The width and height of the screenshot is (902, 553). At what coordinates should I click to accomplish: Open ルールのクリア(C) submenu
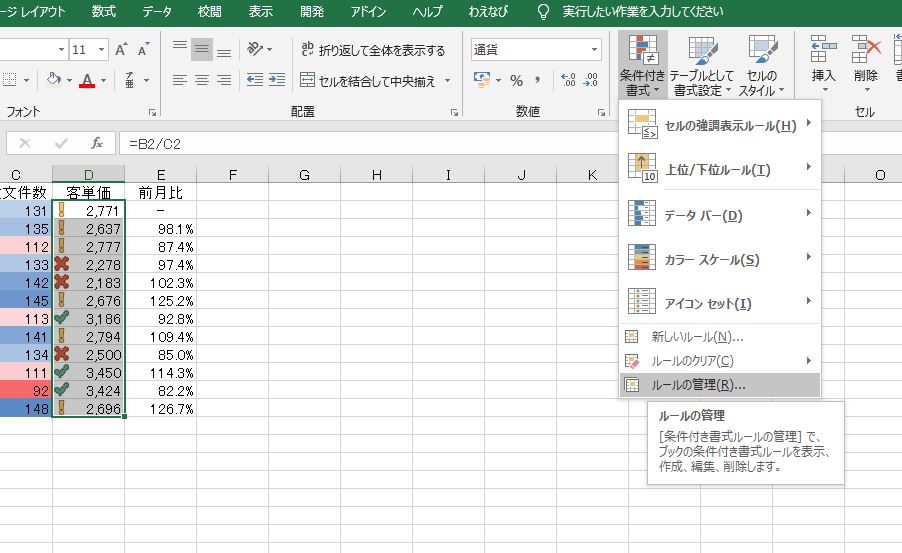(720, 361)
